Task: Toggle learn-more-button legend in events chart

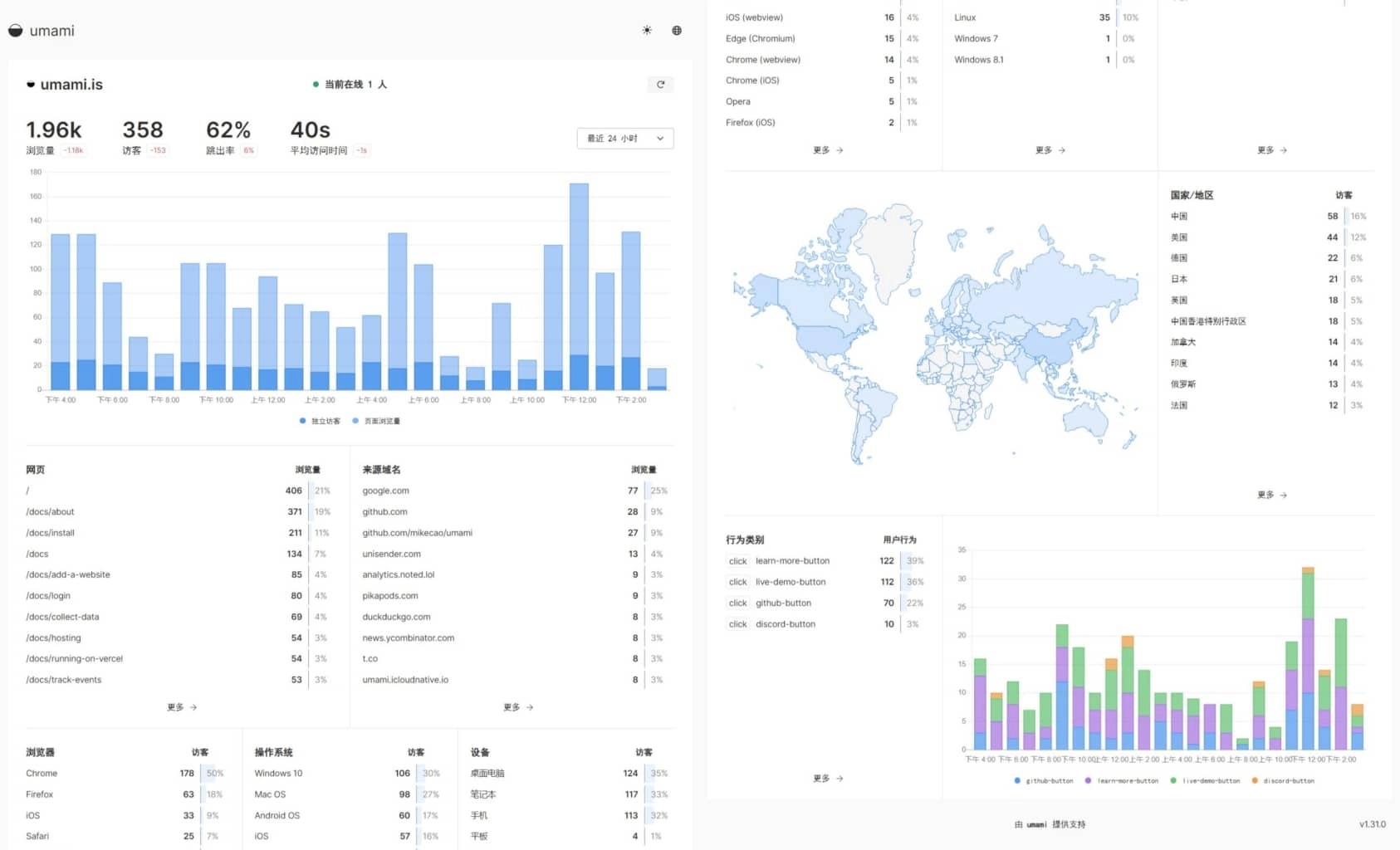Action: click(x=1122, y=780)
